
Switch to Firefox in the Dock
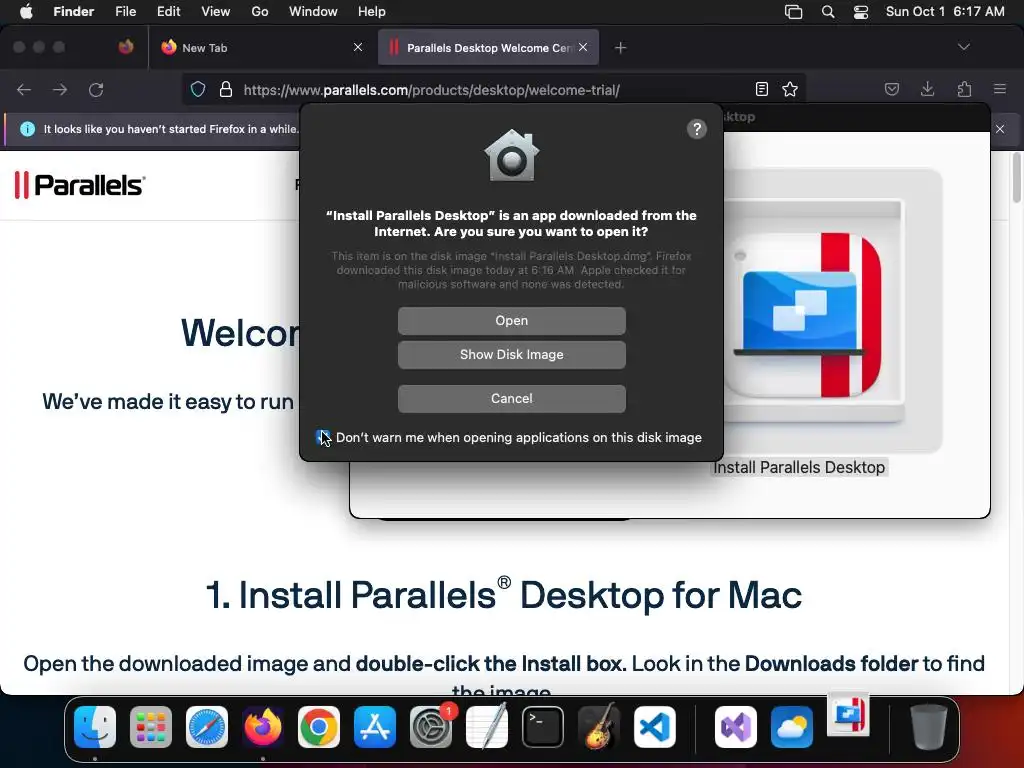click(263, 727)
